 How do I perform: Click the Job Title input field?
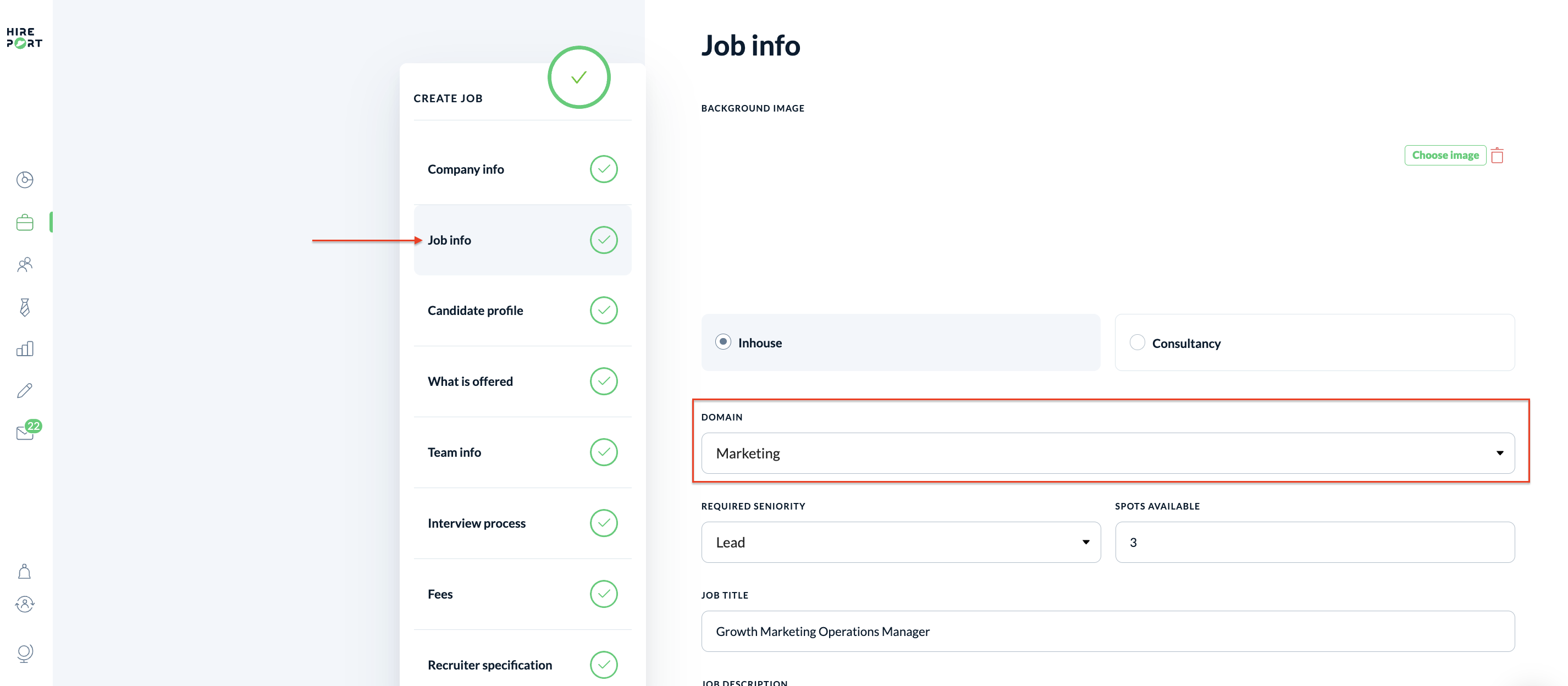[x=1108, y=631]
